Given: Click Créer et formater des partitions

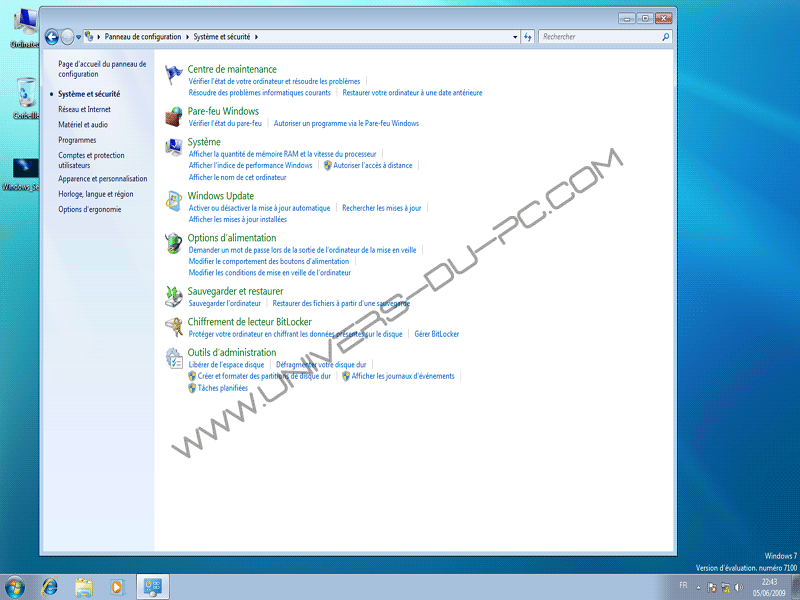Looking at the screenshot, I should coord(264,376).
